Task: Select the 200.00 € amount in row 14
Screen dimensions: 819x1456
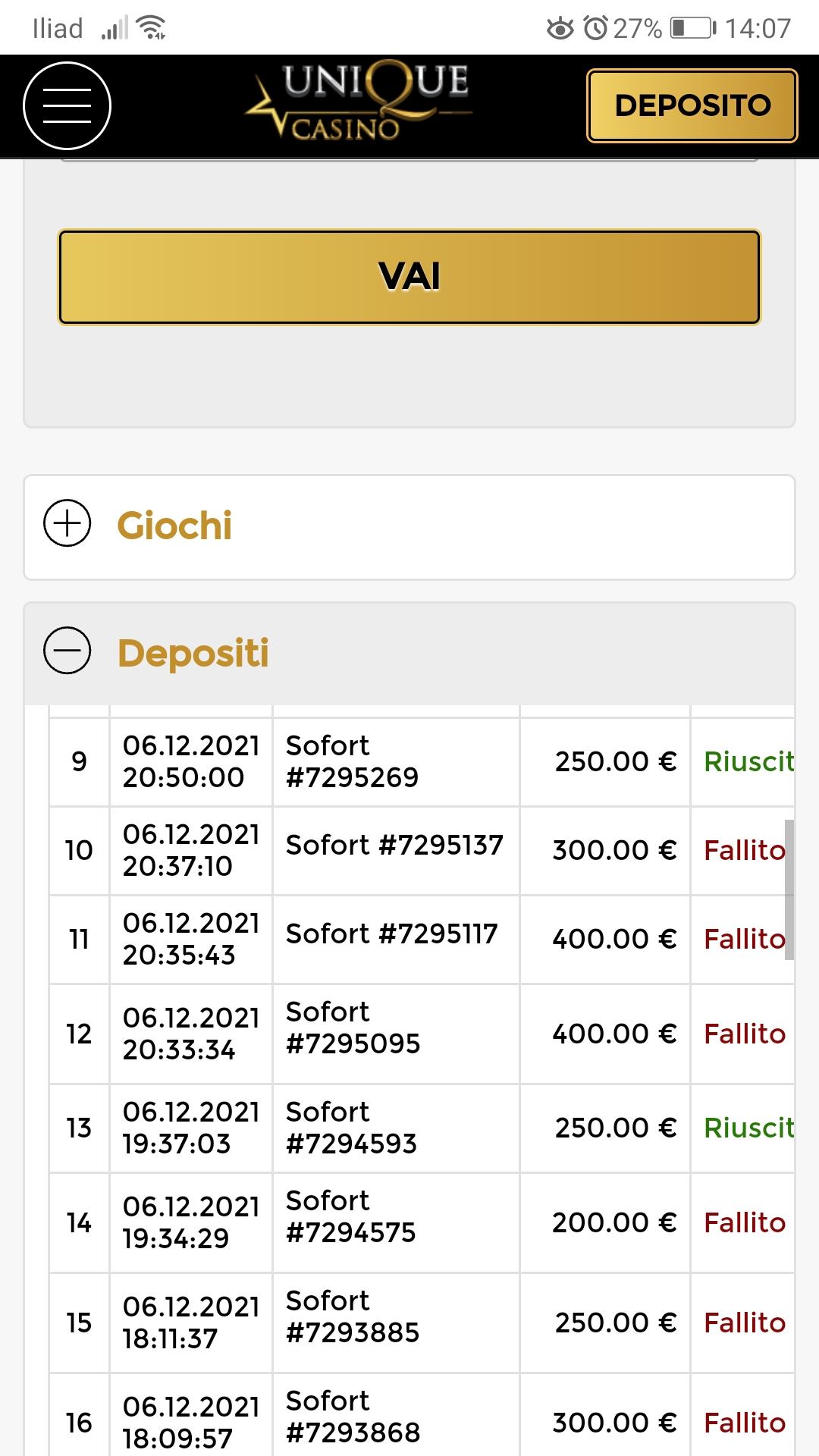Action: click(x=613, y=1222)
